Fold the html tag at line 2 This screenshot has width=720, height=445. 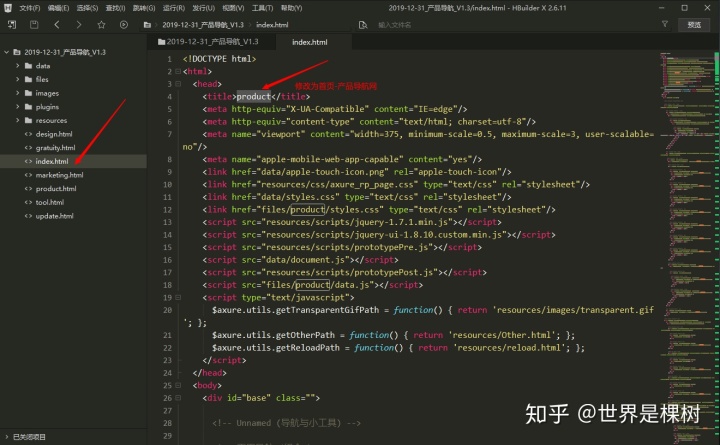pos(178,72)
